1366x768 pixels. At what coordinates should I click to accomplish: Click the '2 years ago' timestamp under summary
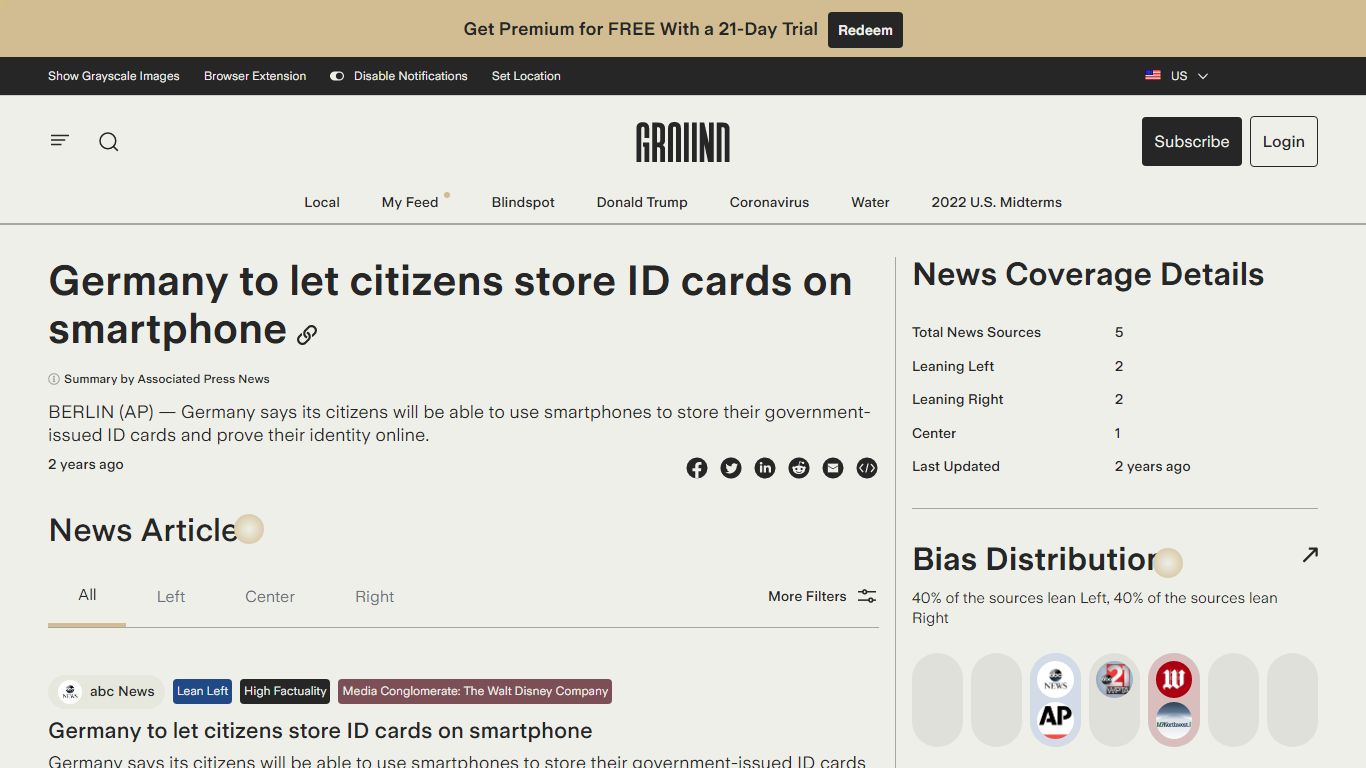[86, 464]
